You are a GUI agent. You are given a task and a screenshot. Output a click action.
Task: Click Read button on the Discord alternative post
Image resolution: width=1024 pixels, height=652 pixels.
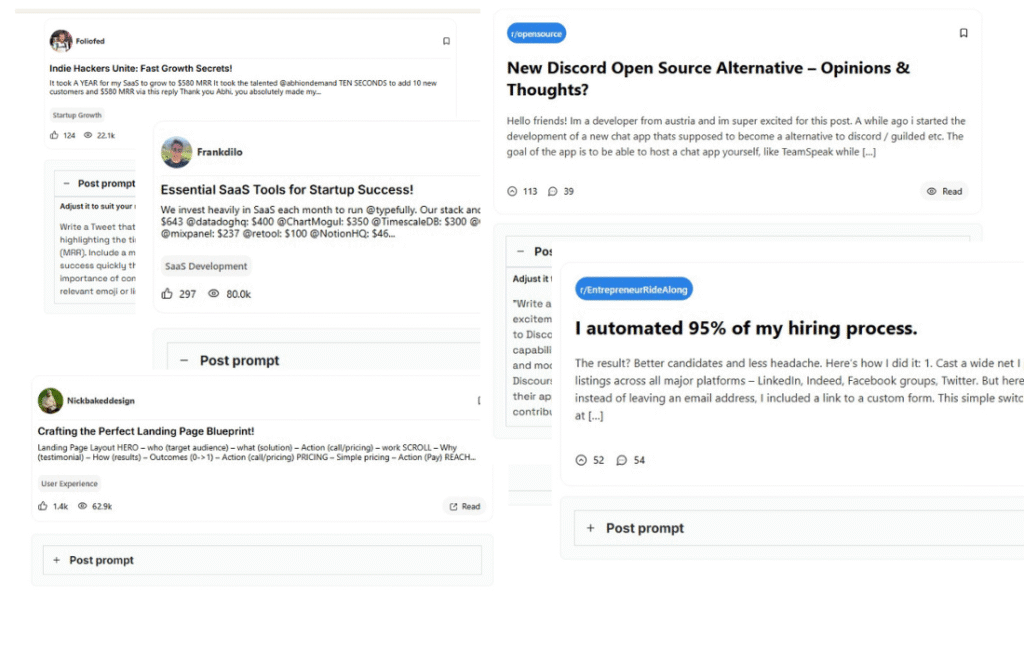click(944, 191)
